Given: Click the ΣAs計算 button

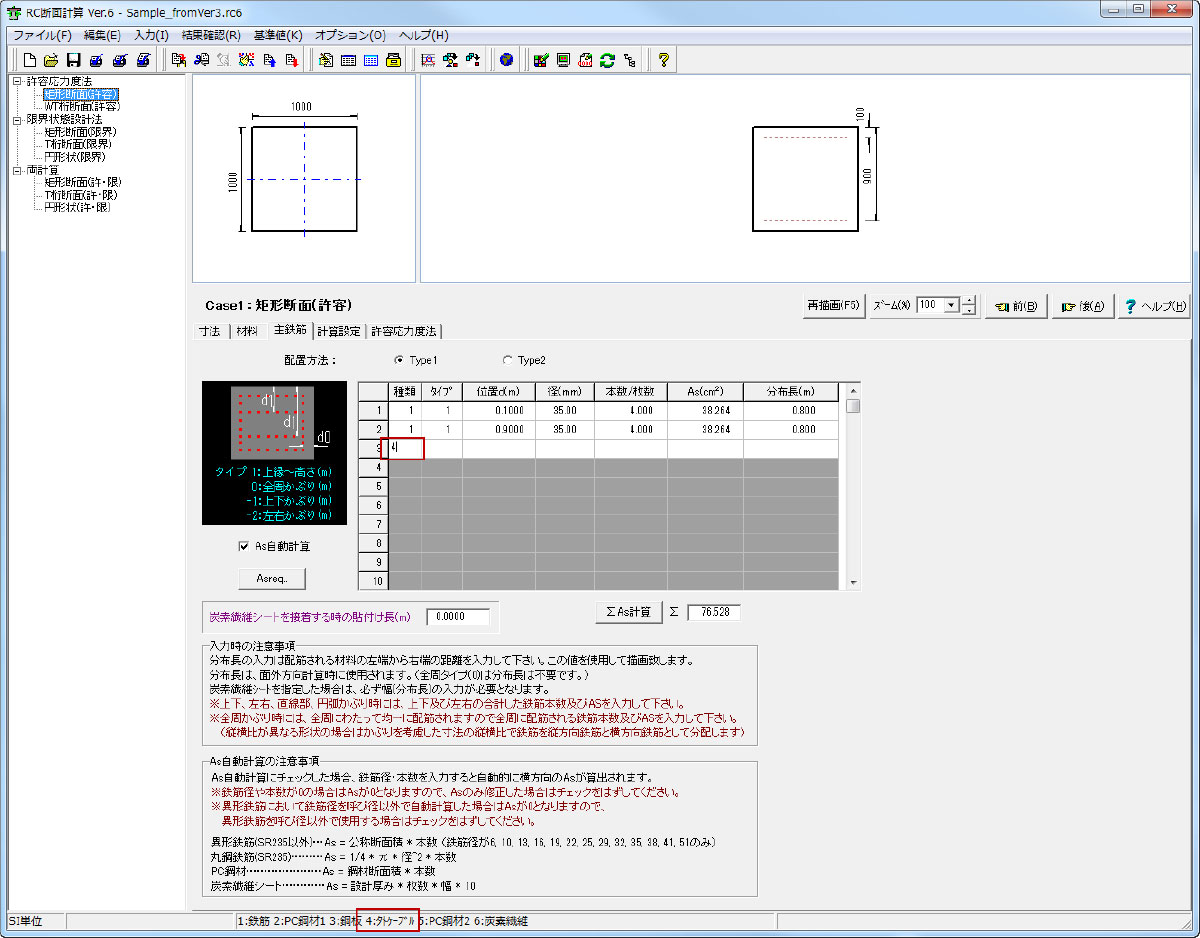Looking at the screenshot, I should tap(629, 612).
